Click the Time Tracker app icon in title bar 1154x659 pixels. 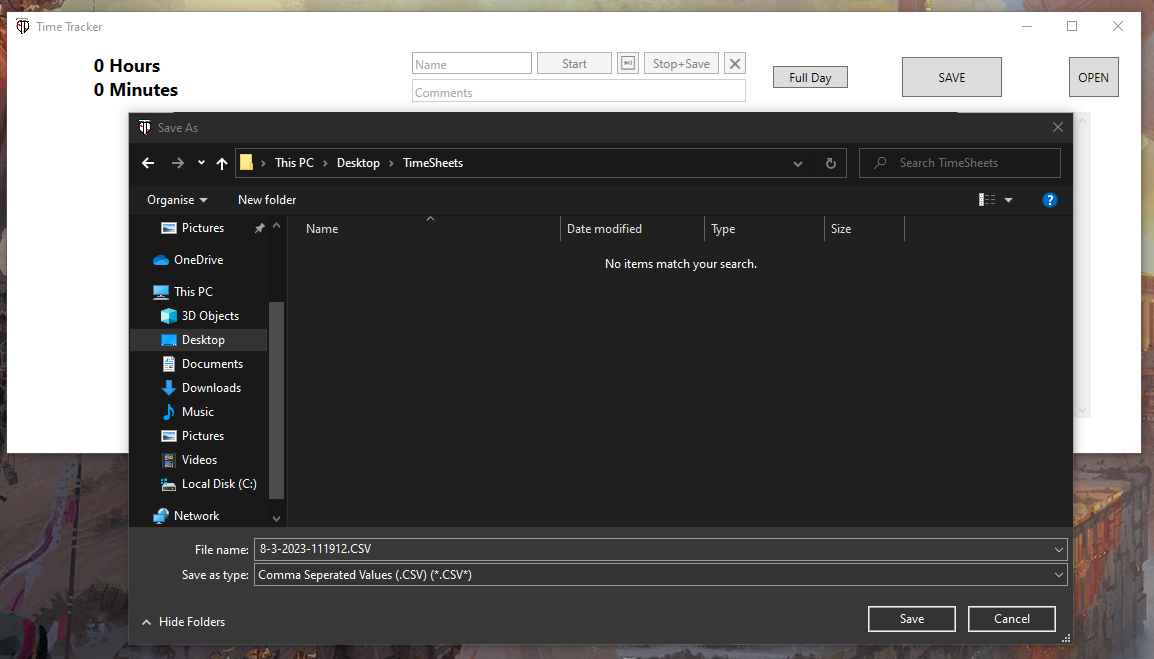point(23,27)
